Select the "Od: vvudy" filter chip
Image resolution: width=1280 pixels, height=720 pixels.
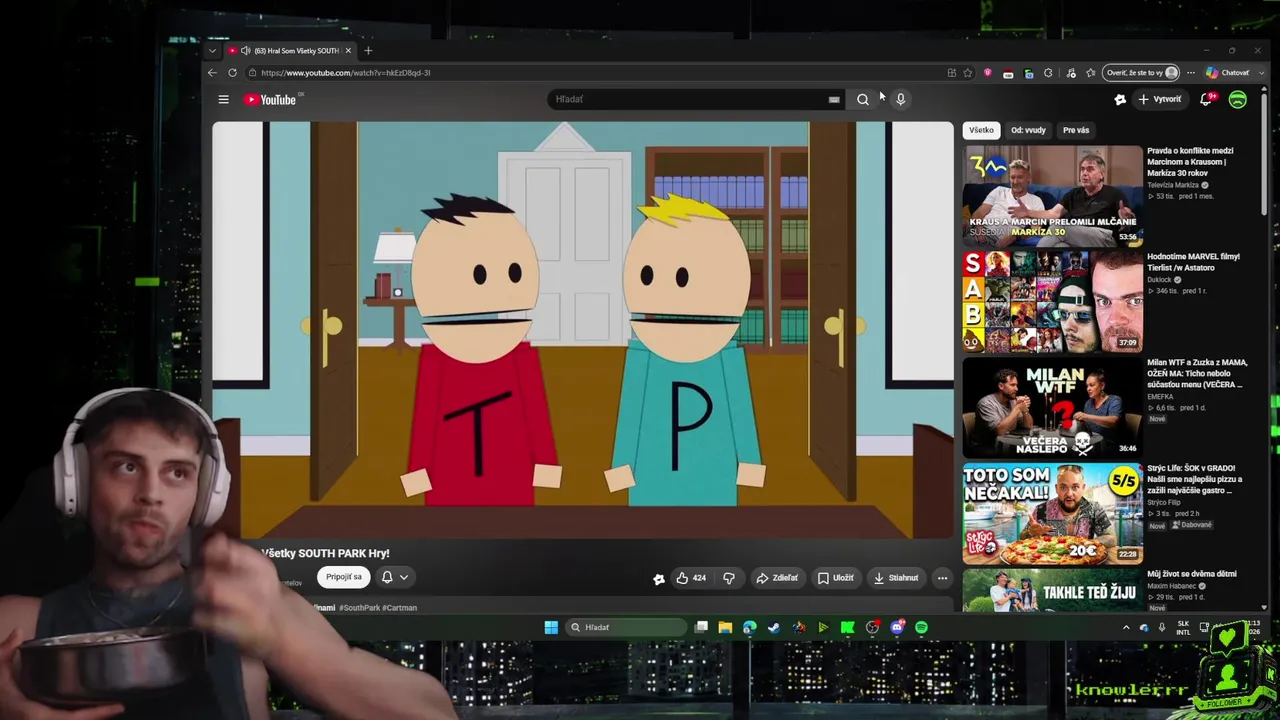[x=1028, y=130]
